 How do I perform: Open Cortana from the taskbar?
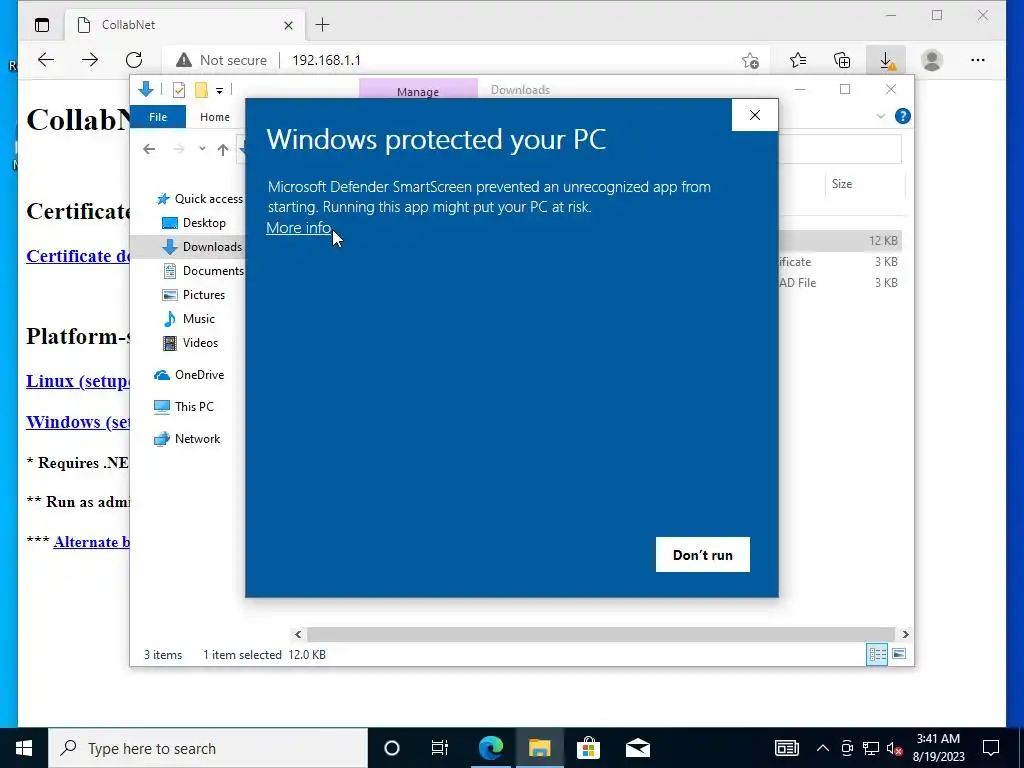tap(392, 748)
